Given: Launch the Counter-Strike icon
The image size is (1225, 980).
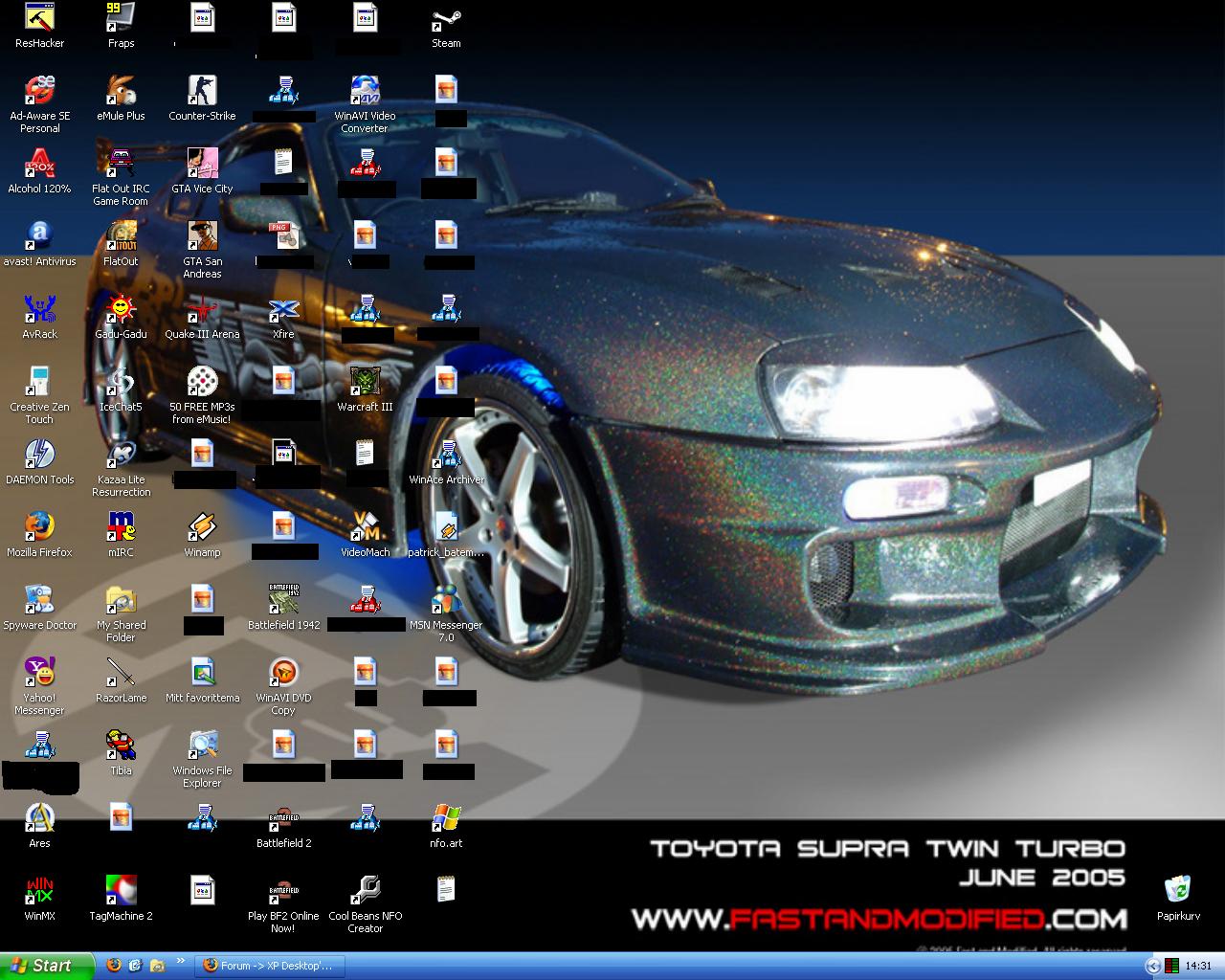Looking at the screenshot, I should (202, 99).
